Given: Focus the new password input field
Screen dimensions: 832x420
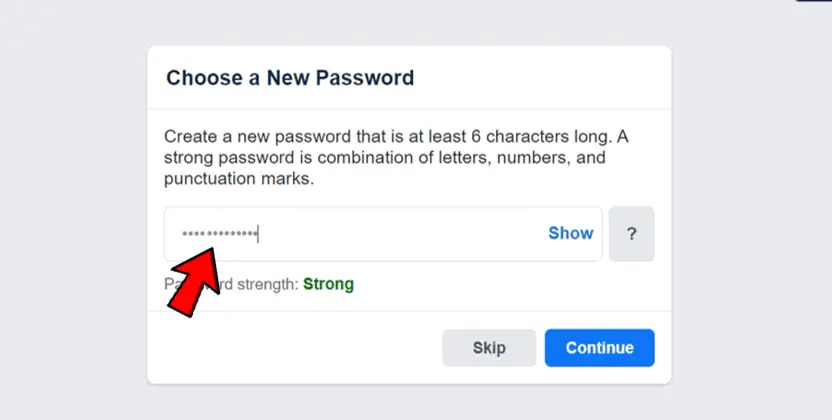Looking at the screenshot, I should pos(383,234).
